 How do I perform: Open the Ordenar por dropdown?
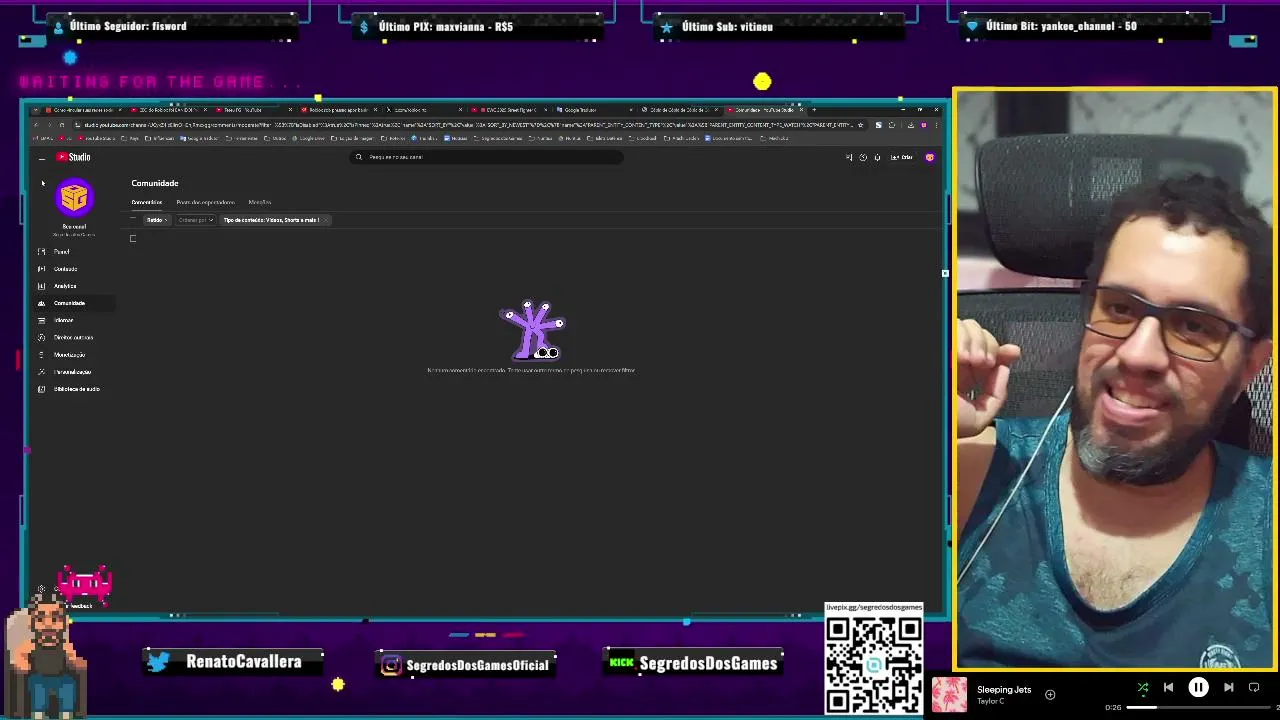(196, 220)
